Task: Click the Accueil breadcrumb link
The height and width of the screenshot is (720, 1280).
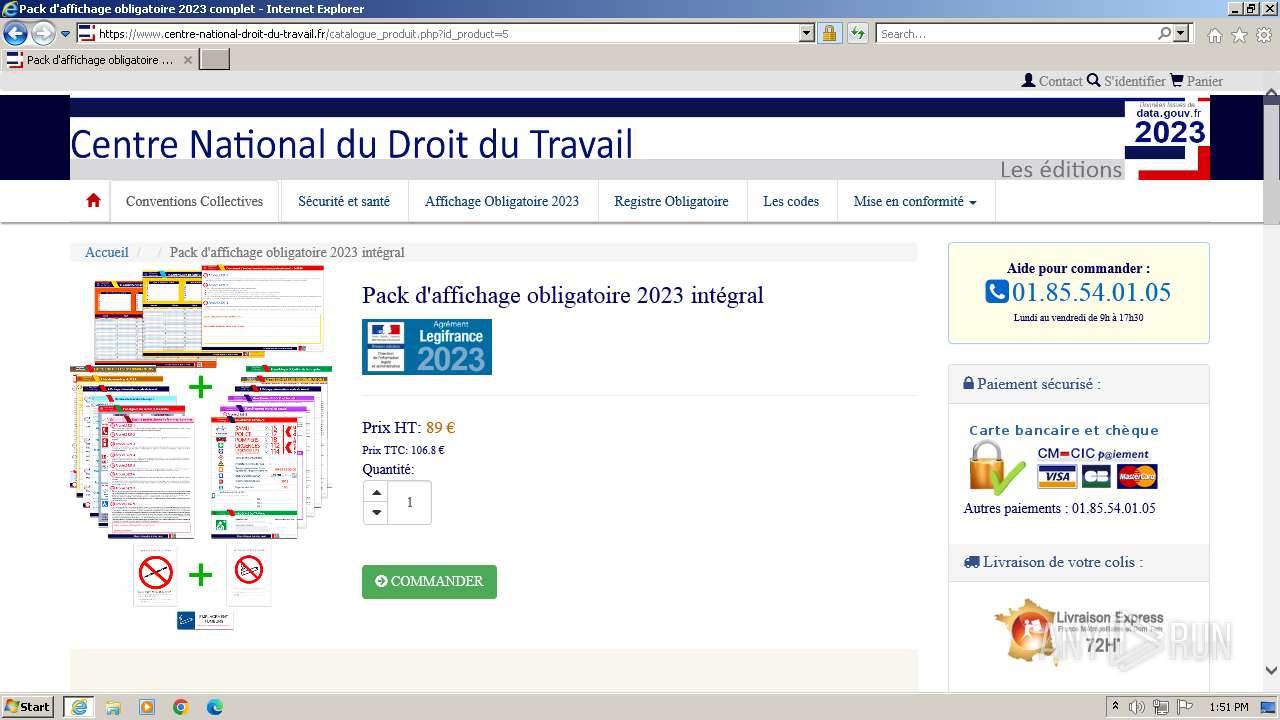Action: tap(107, 252)
